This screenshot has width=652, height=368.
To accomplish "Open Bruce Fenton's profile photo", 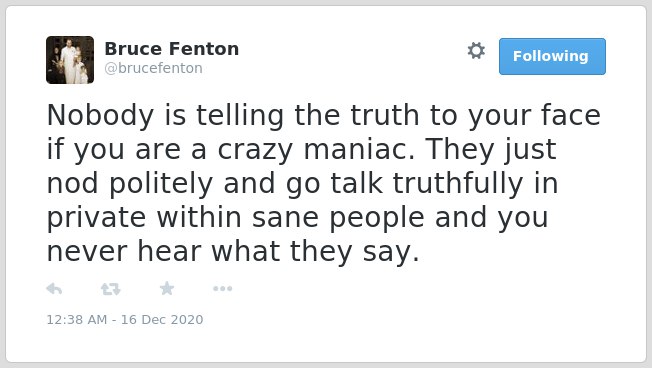I will 70,60.
